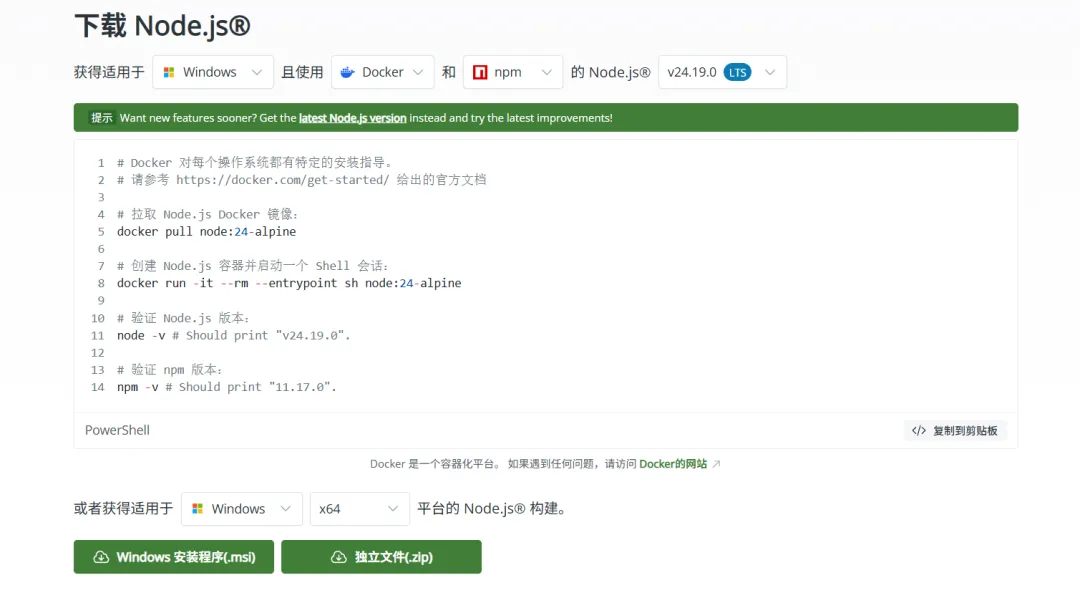
Task: Open the x64 architecture dropdown
Action: (360, 509)
